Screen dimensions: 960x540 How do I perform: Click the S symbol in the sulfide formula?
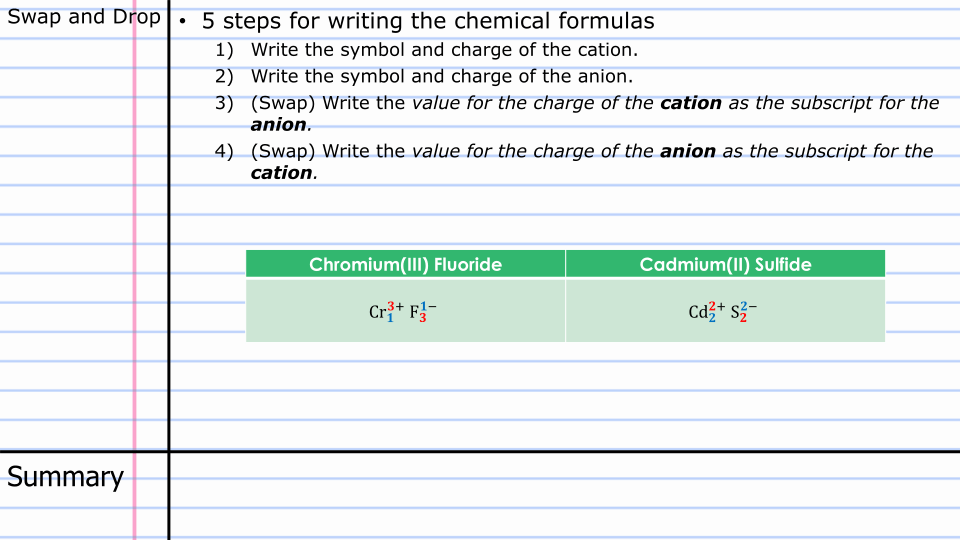click(735, 312)
